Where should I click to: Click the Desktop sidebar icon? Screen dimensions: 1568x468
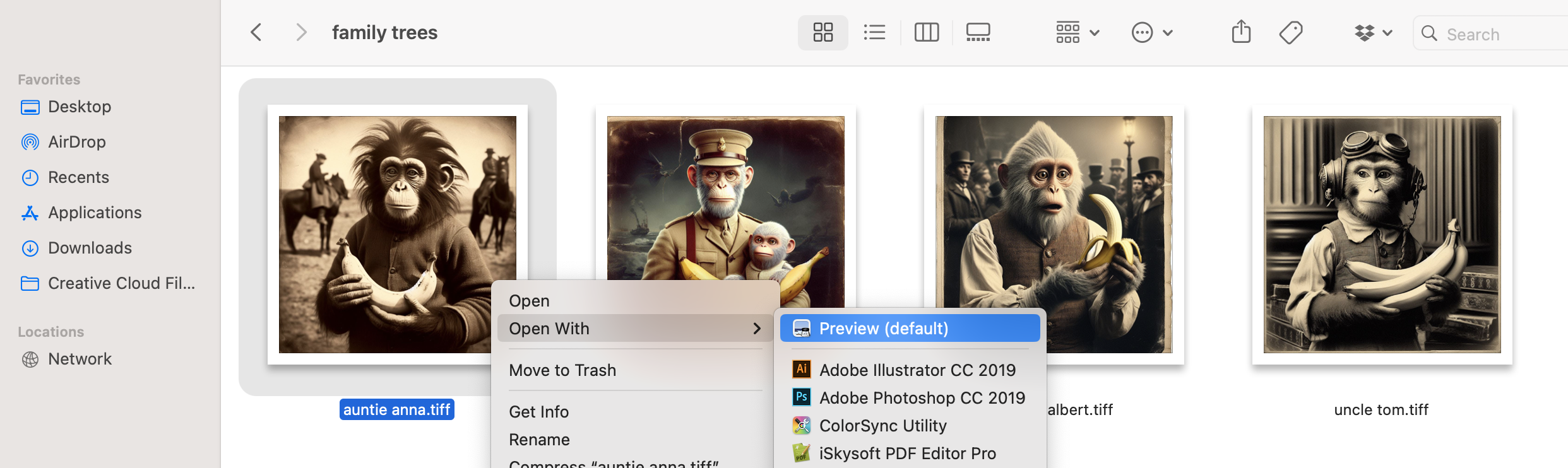tap(30, 107)
